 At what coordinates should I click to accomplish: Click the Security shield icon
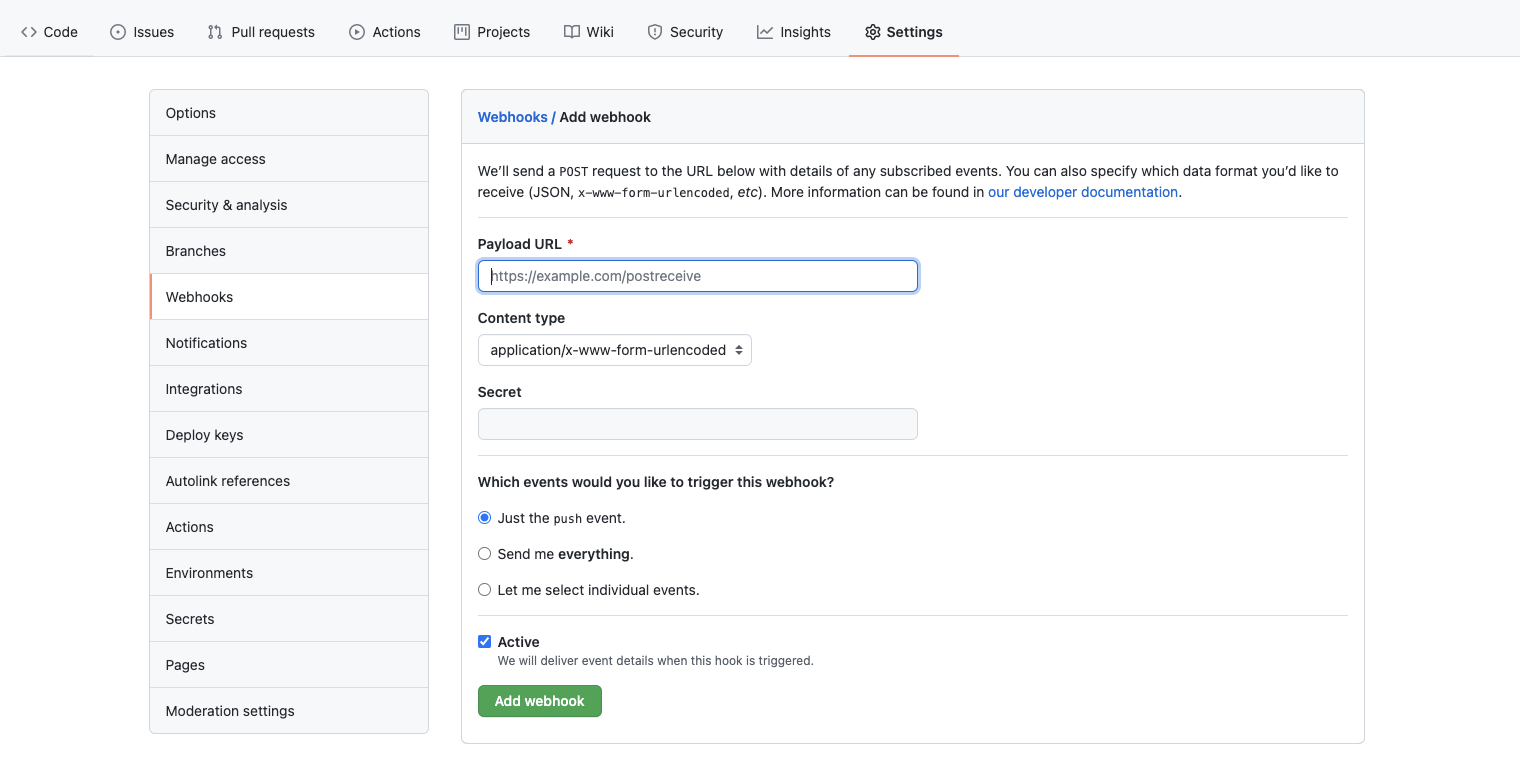point(655,32)
